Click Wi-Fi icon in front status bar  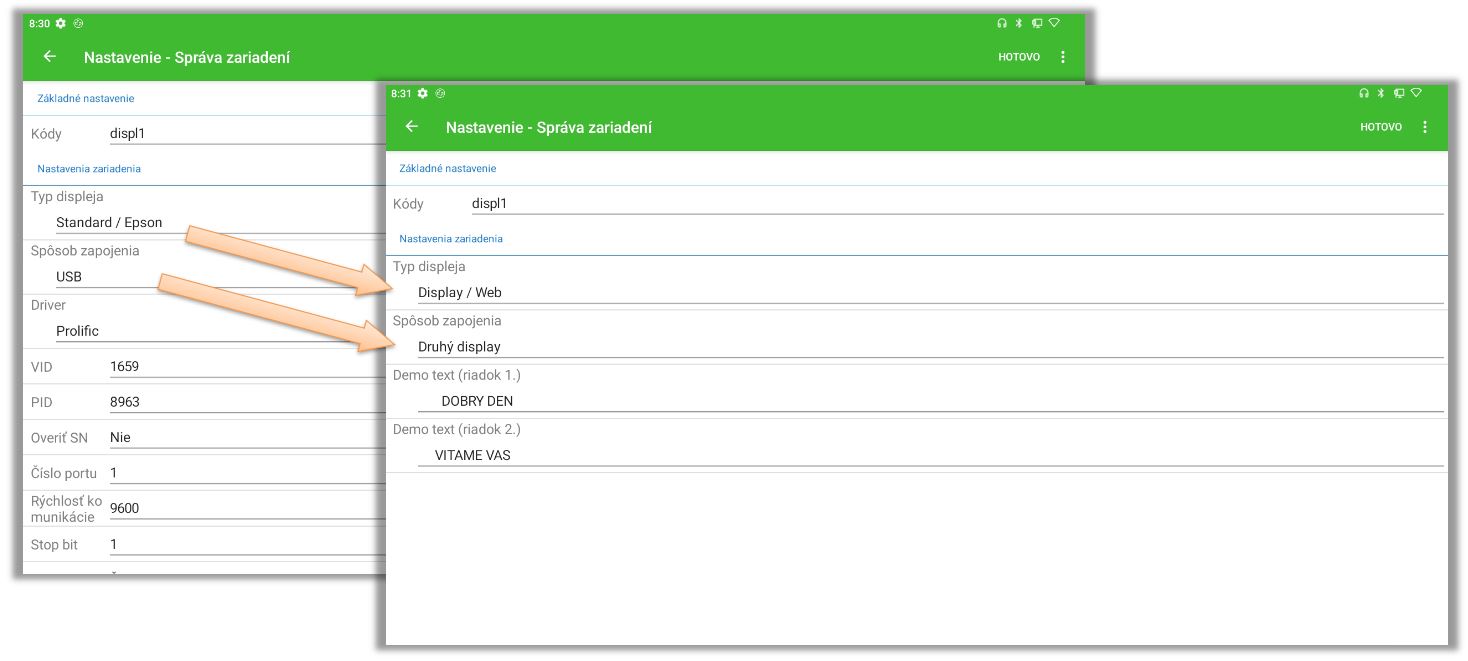[1415, 93]
